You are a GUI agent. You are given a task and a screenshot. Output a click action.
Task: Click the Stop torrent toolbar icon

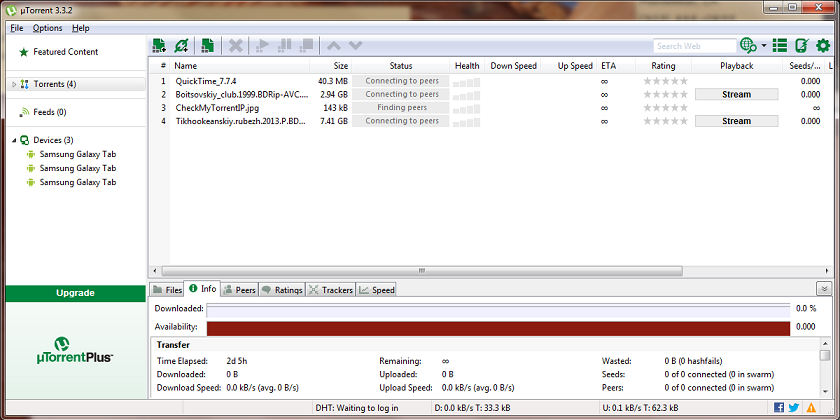tap(306, 46)
